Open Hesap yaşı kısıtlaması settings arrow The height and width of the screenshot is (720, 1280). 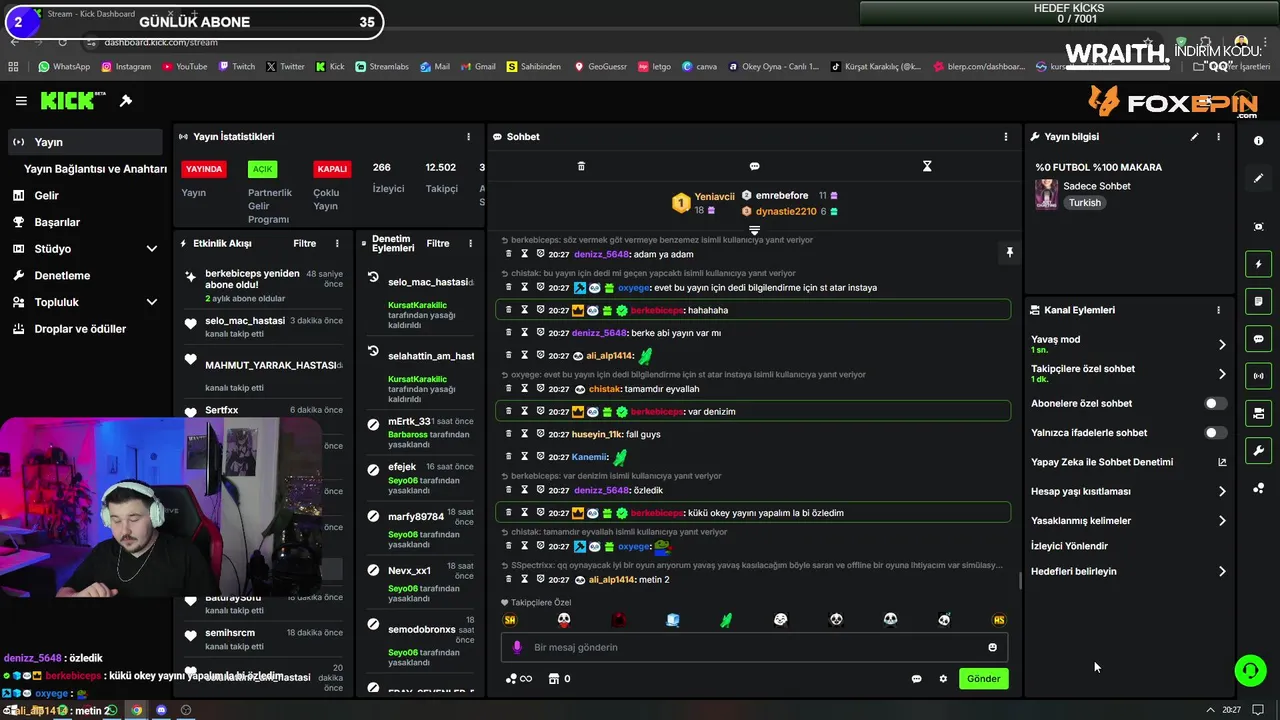[1222, 492]
